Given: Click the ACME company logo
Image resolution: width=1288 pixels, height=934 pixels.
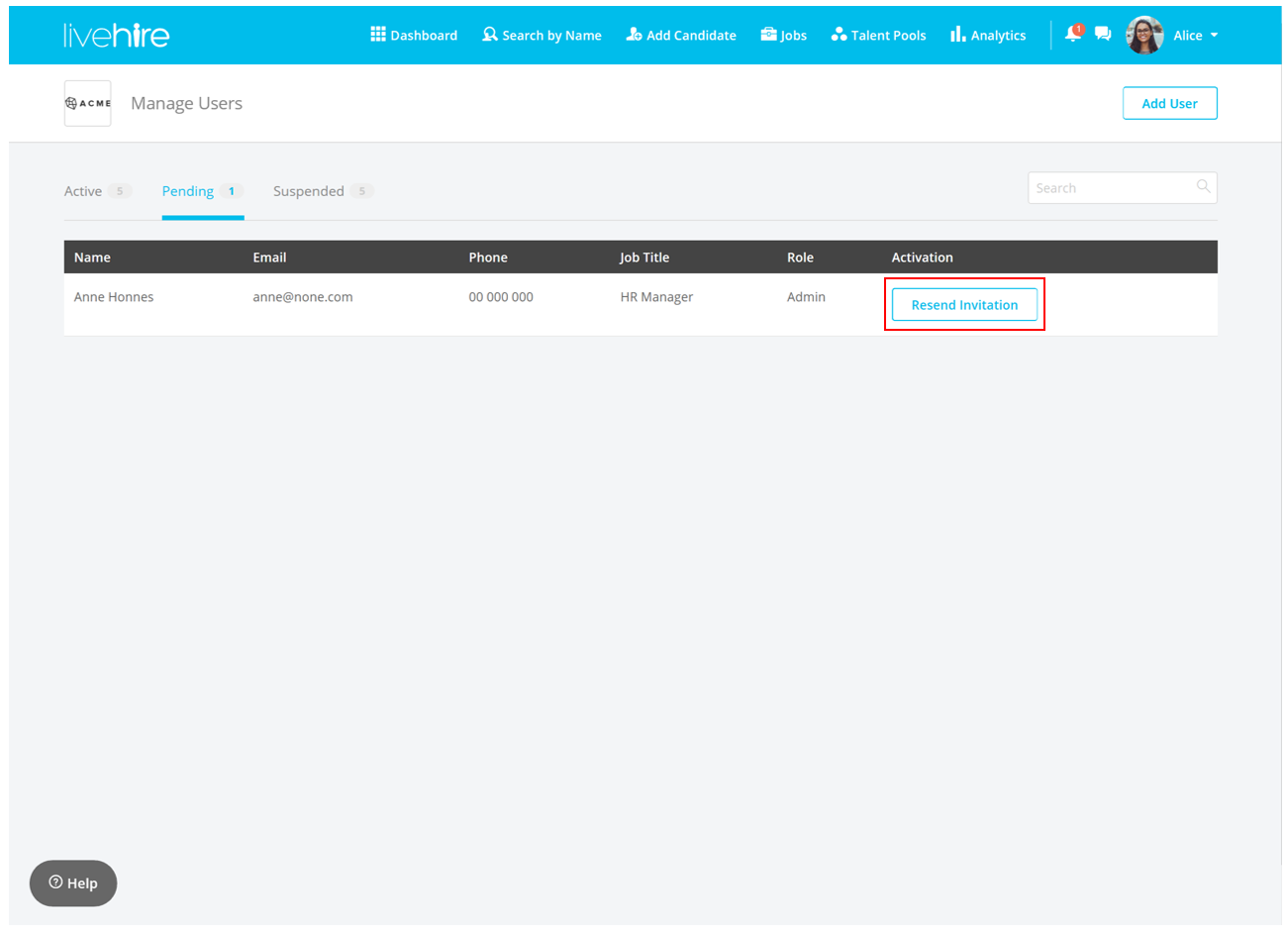Looking at the screenshot, I should [88, 103].
